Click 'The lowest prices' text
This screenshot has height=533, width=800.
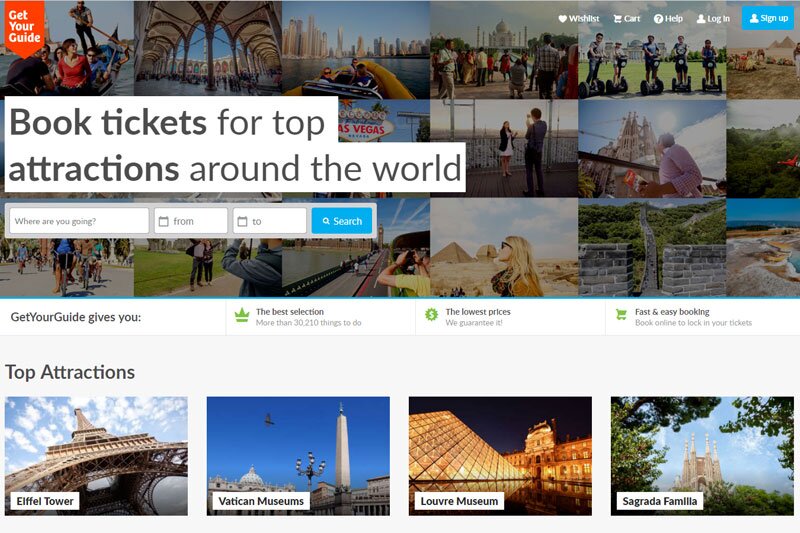pos(478,312)
